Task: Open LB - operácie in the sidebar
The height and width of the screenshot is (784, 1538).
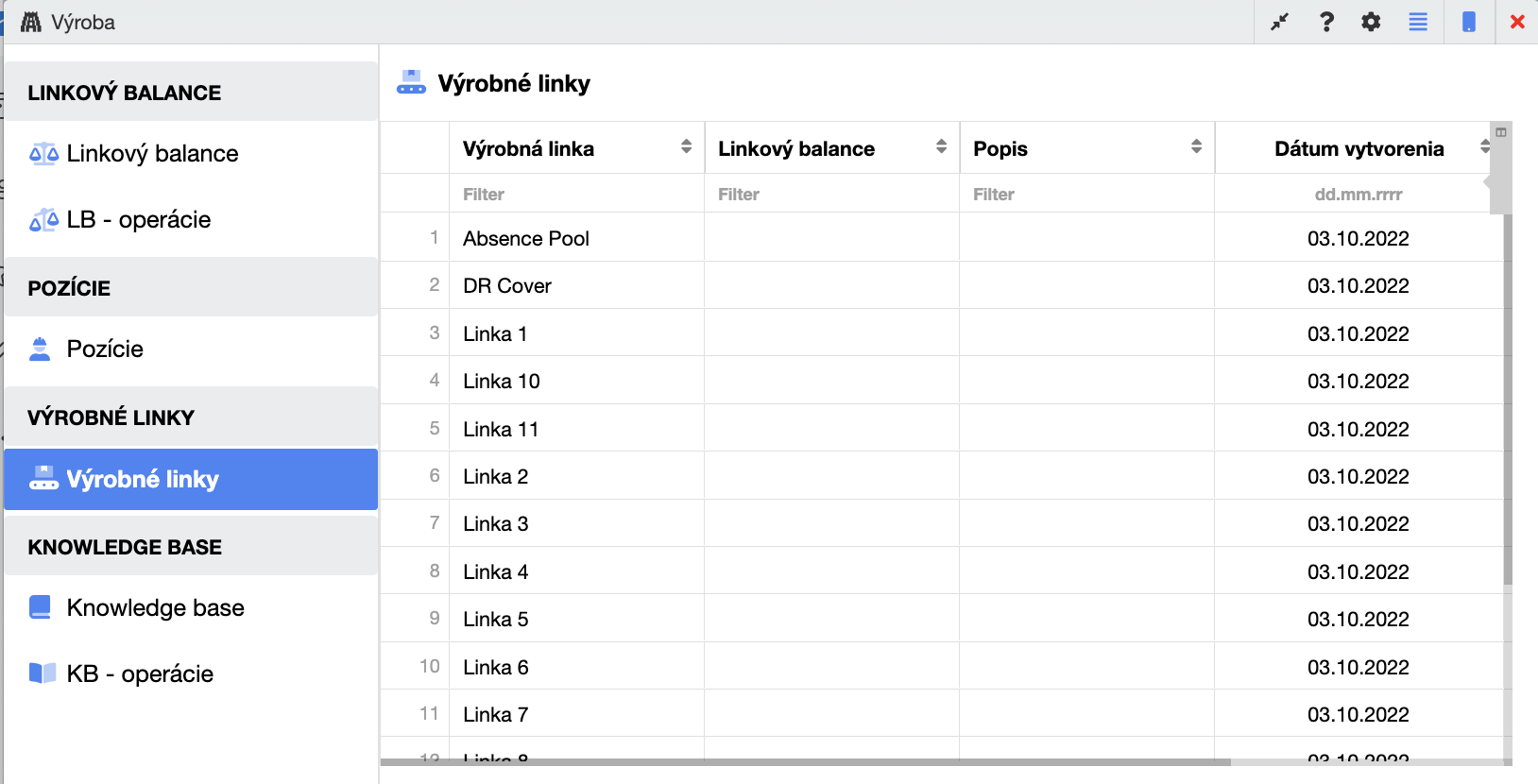Action: point(139,220)
